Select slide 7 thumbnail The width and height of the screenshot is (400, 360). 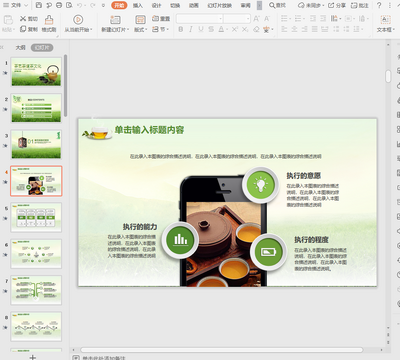pos(36,290)
